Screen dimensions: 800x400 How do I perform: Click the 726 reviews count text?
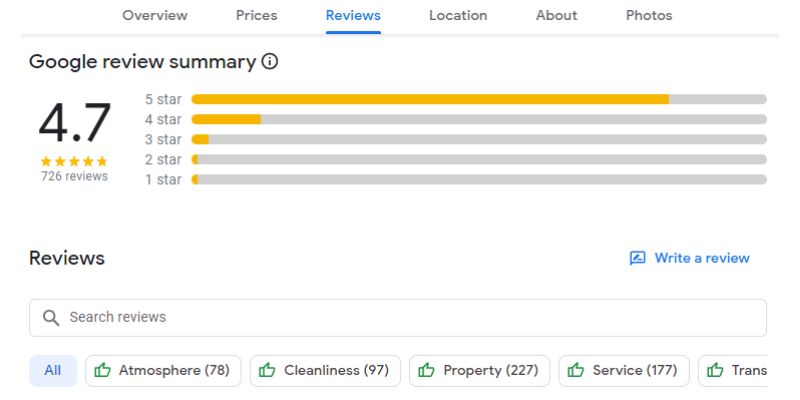click(x=74, y=177)
